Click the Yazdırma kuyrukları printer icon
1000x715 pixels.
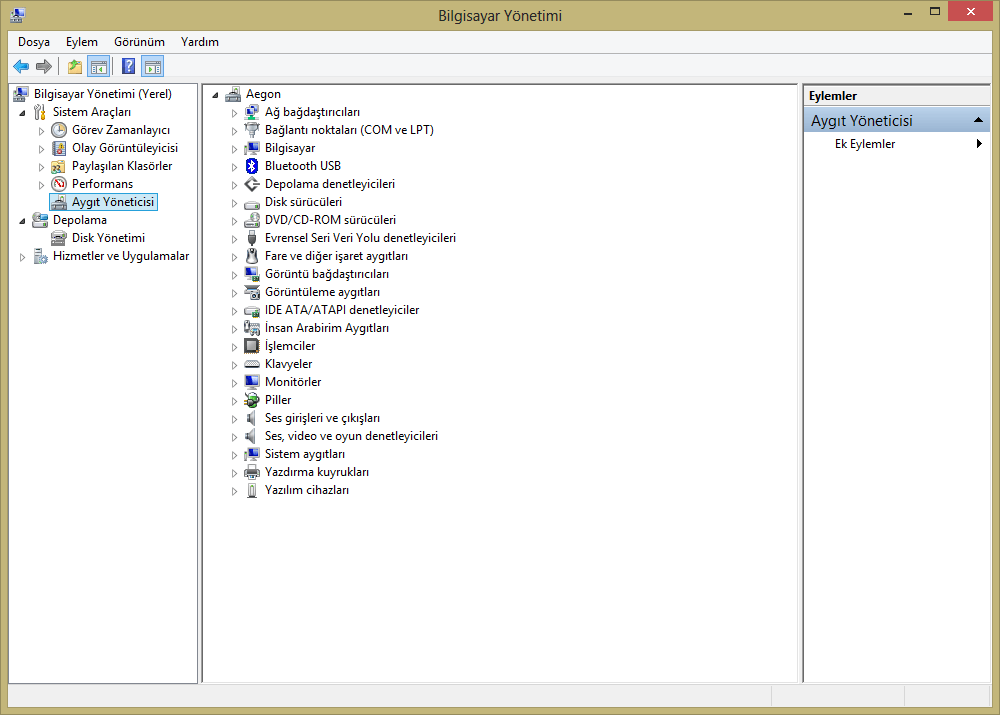252,472
